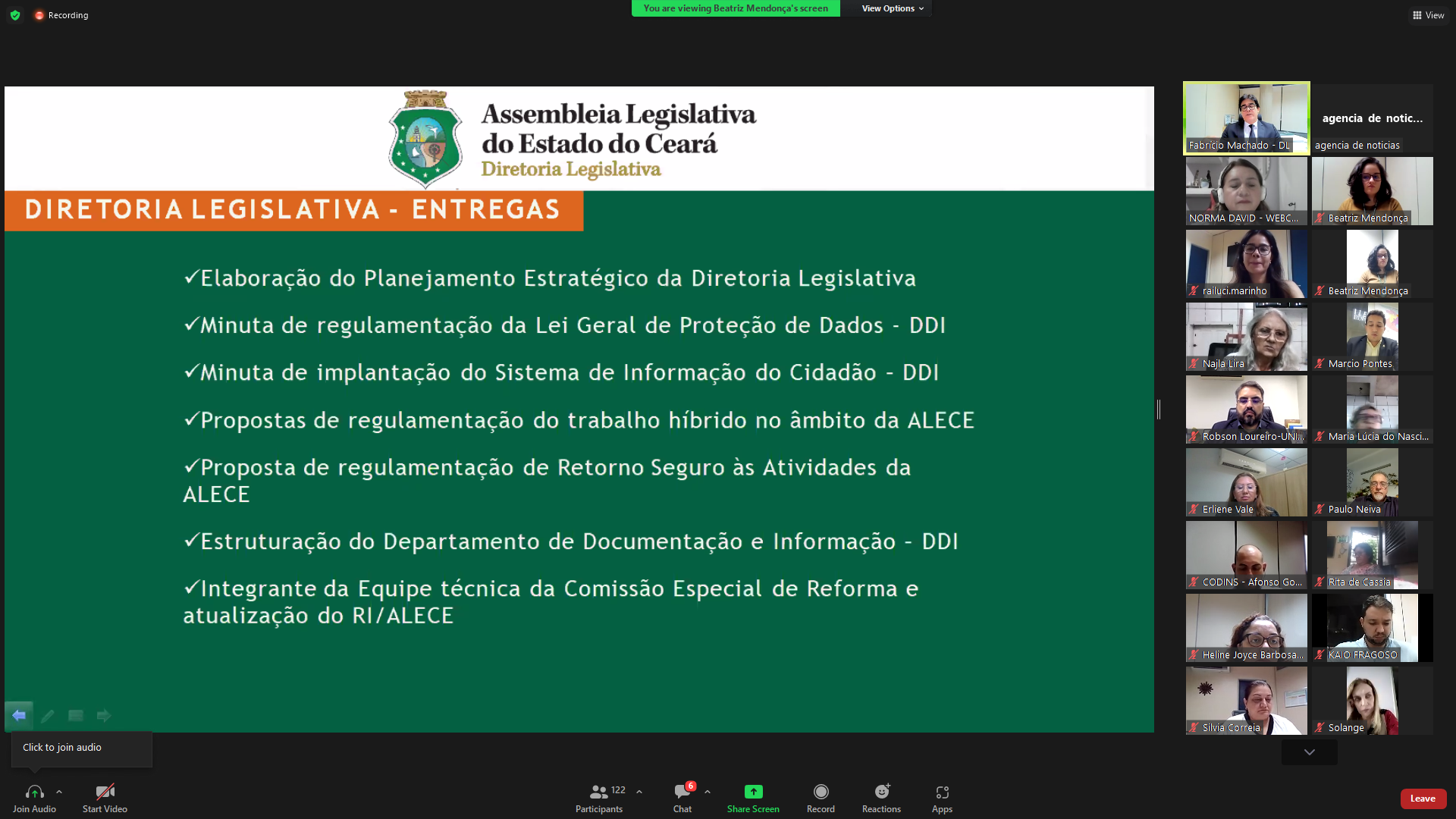Screen dimensions: 1456x819
Task: Open the Reactions menu
Action: (x=881, y=792)
